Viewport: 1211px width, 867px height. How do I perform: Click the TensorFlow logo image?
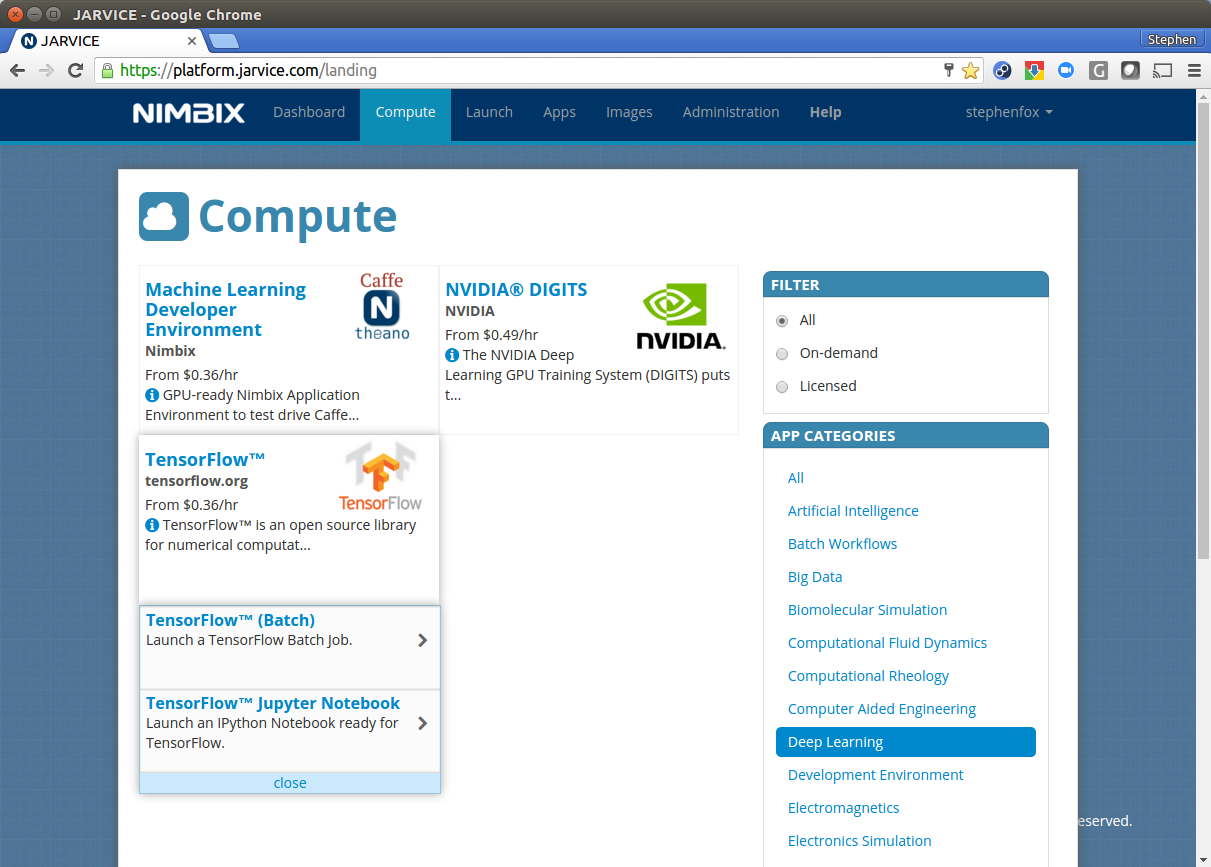[380, 478]
